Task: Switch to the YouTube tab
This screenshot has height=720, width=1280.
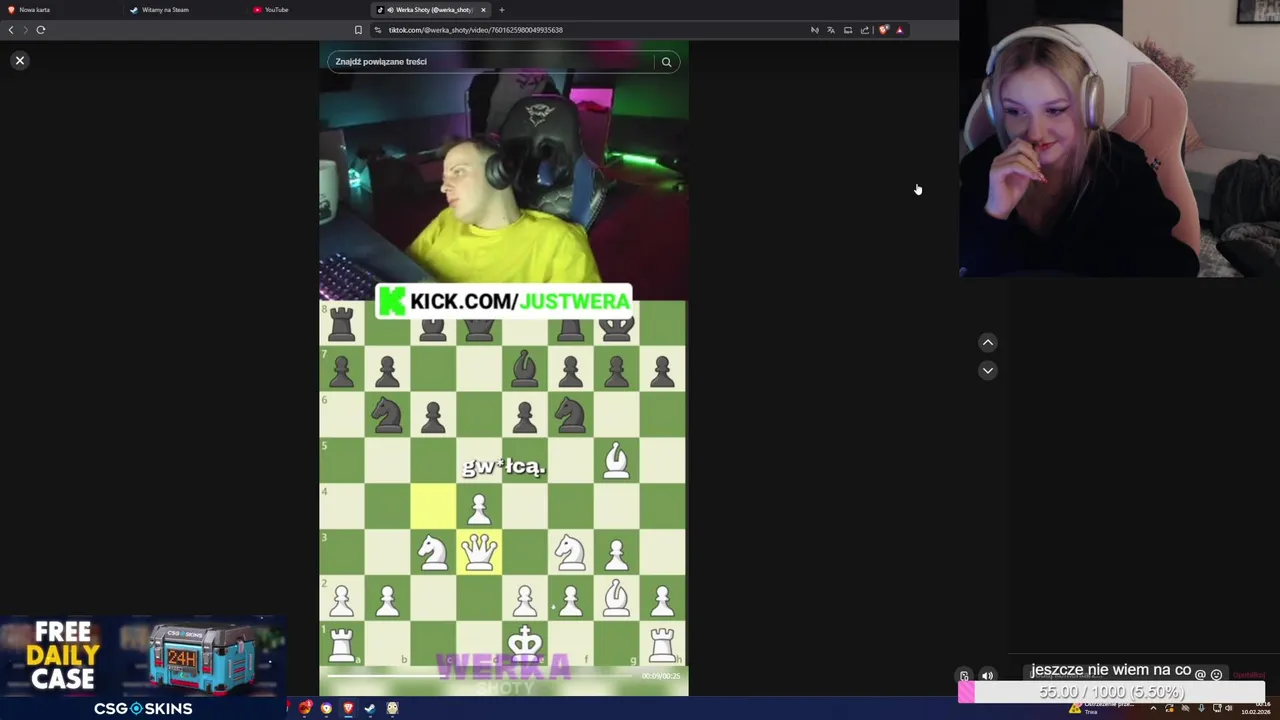Action: click(x=306, y=10)
